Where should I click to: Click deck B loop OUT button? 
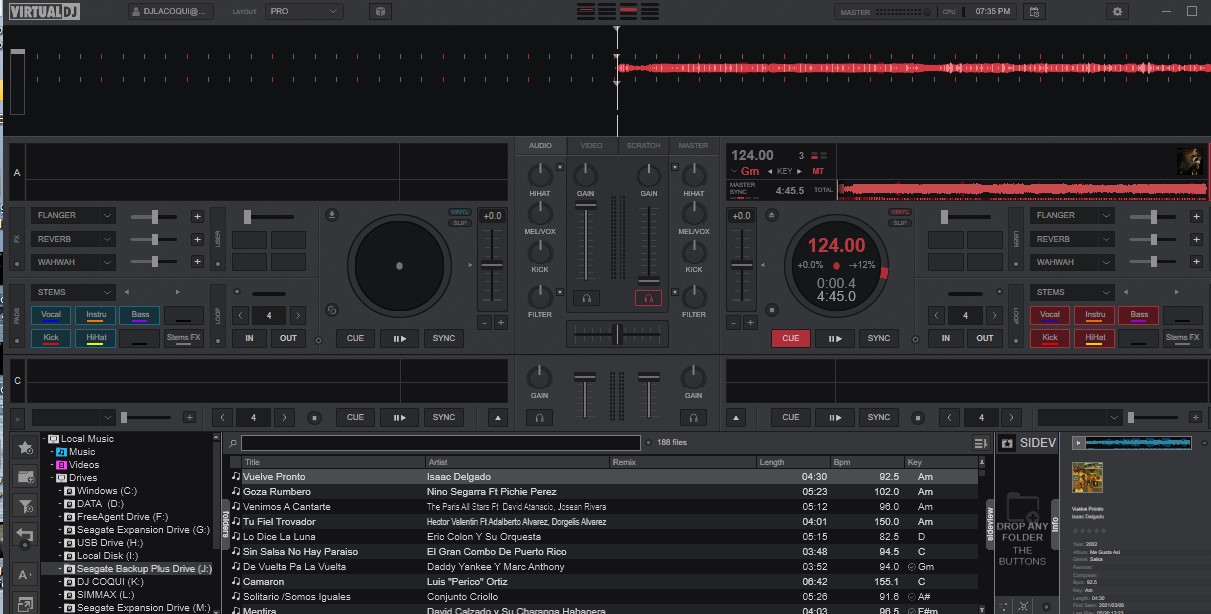pyautogui.click(x=984, y=338)
